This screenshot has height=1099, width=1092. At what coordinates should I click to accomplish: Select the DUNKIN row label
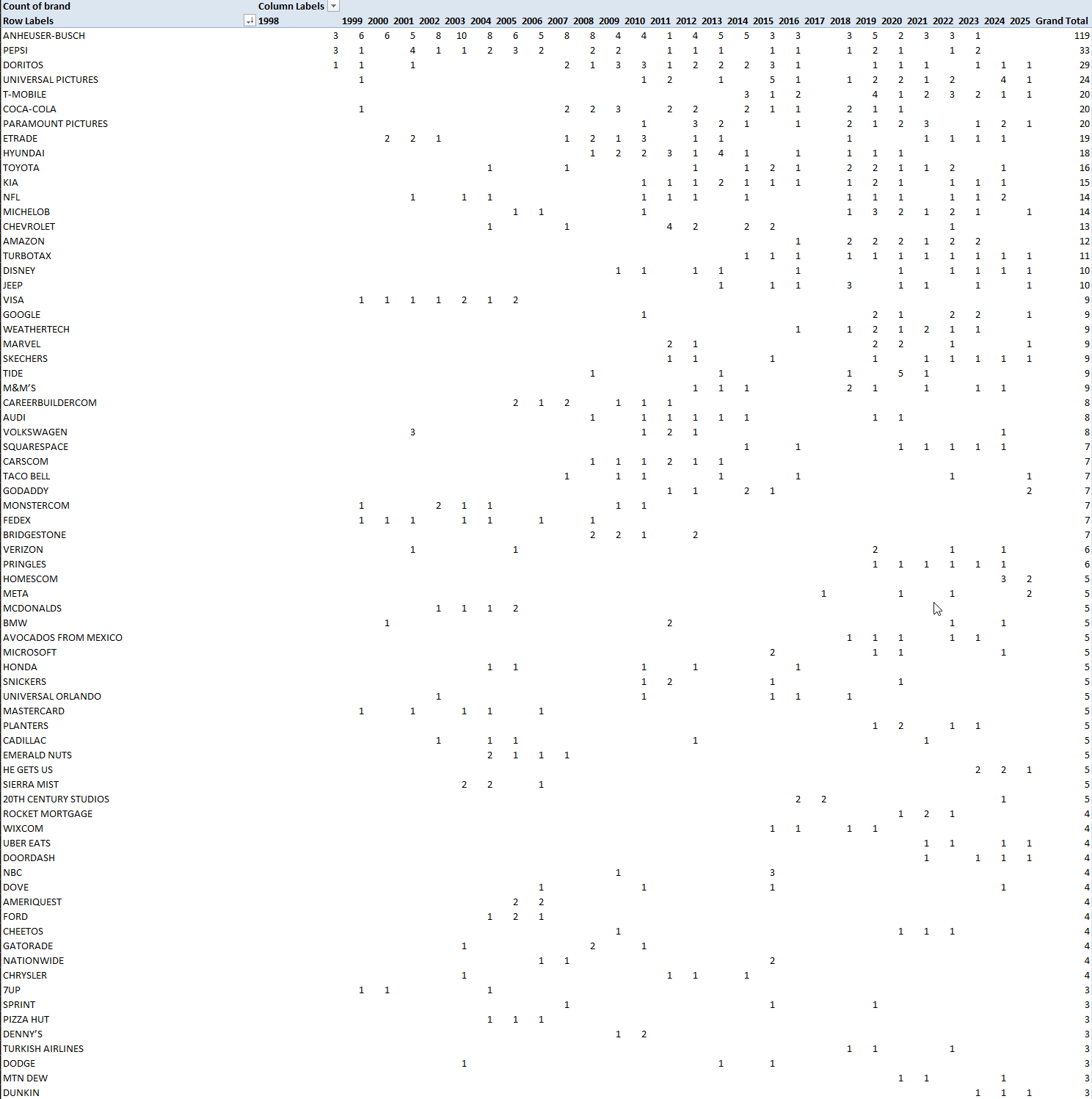pyautogui.click(x=21, y=1092)
